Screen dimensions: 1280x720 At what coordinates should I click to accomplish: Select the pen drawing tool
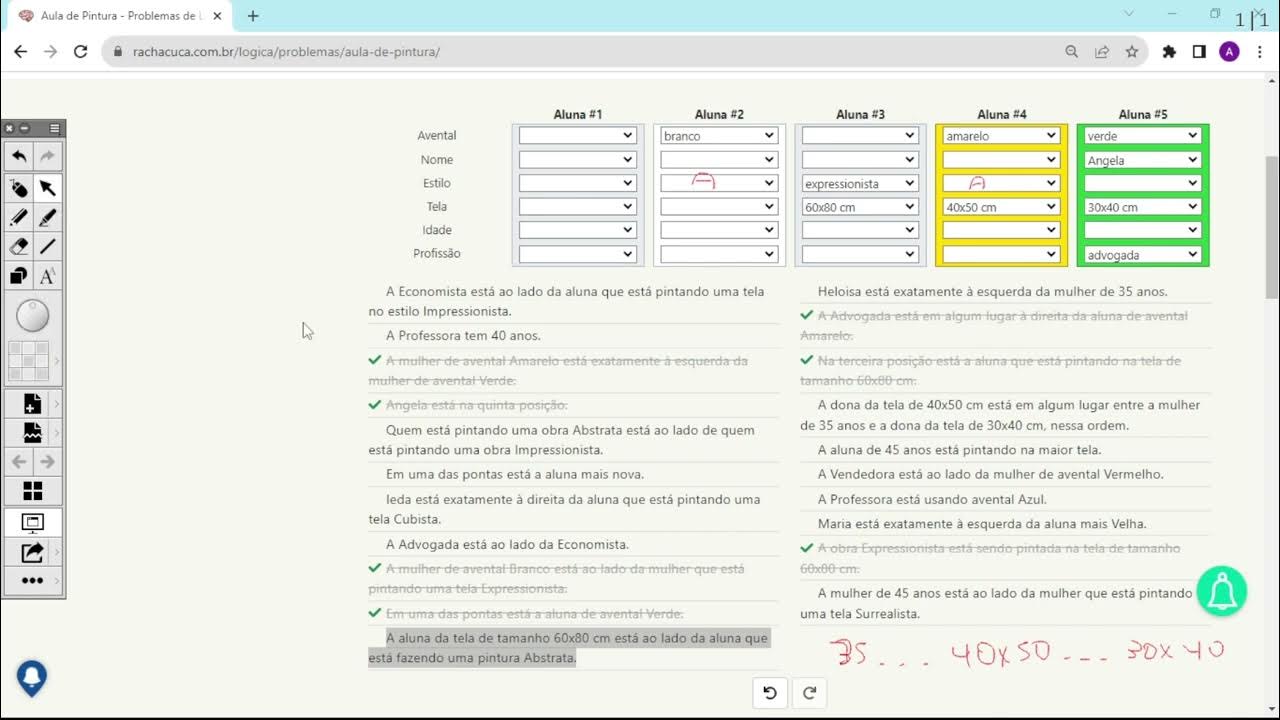19,217
